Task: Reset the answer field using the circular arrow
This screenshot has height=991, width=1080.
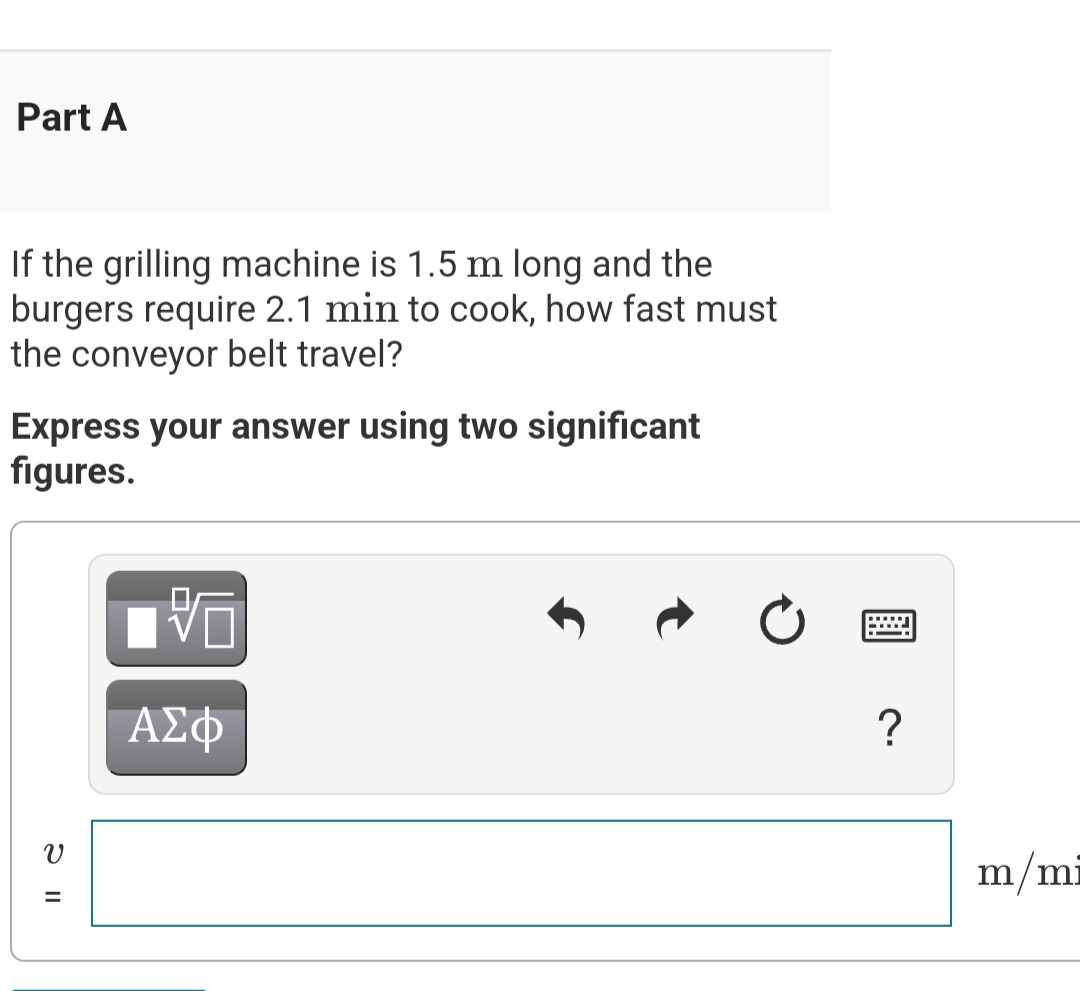Action: click(x=782, y=620)
